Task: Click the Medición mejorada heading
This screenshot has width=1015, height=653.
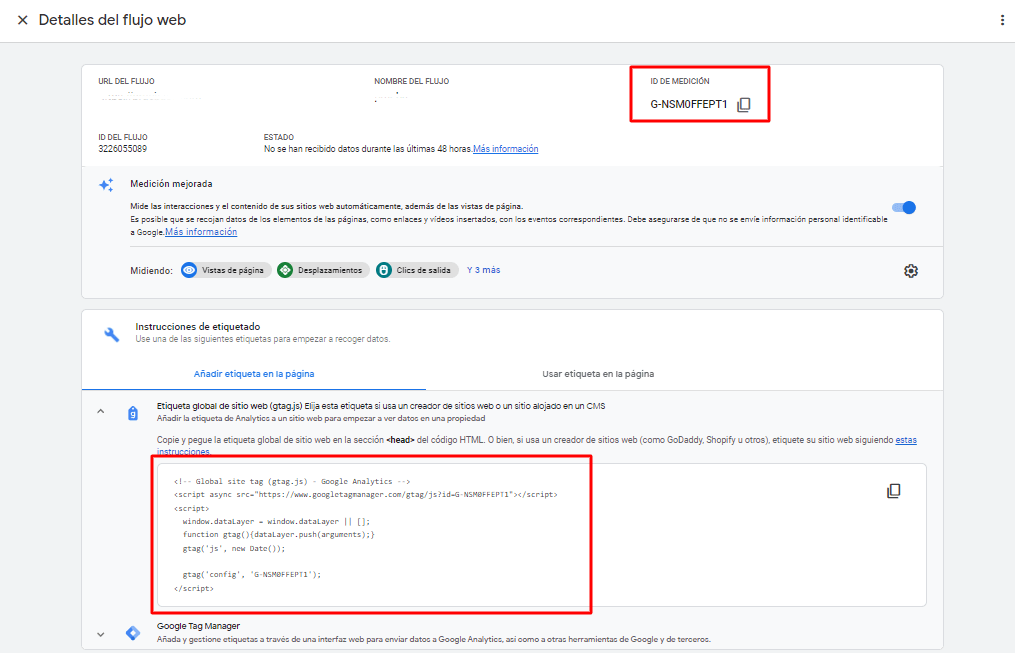Action: 171,184
